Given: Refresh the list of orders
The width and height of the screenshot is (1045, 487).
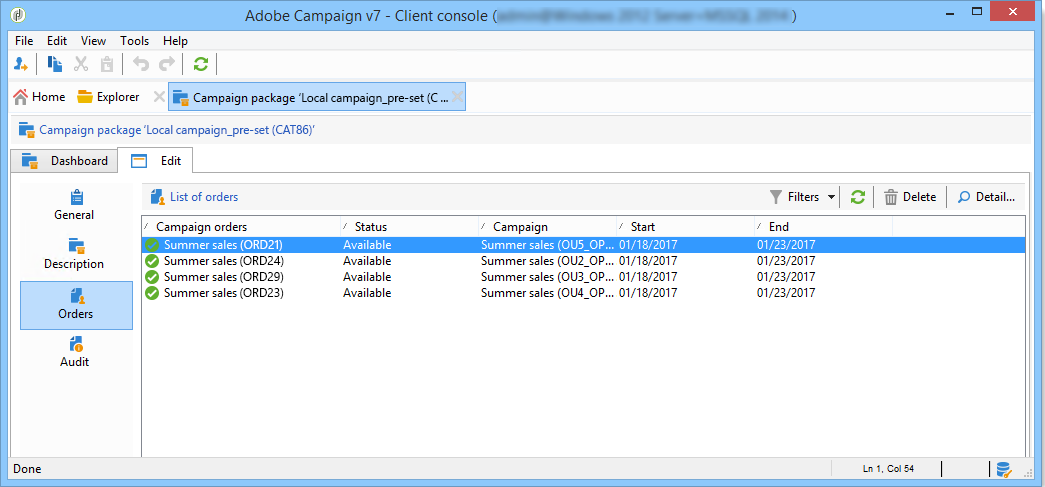Looking at the screenshot, I should [858, 197].
